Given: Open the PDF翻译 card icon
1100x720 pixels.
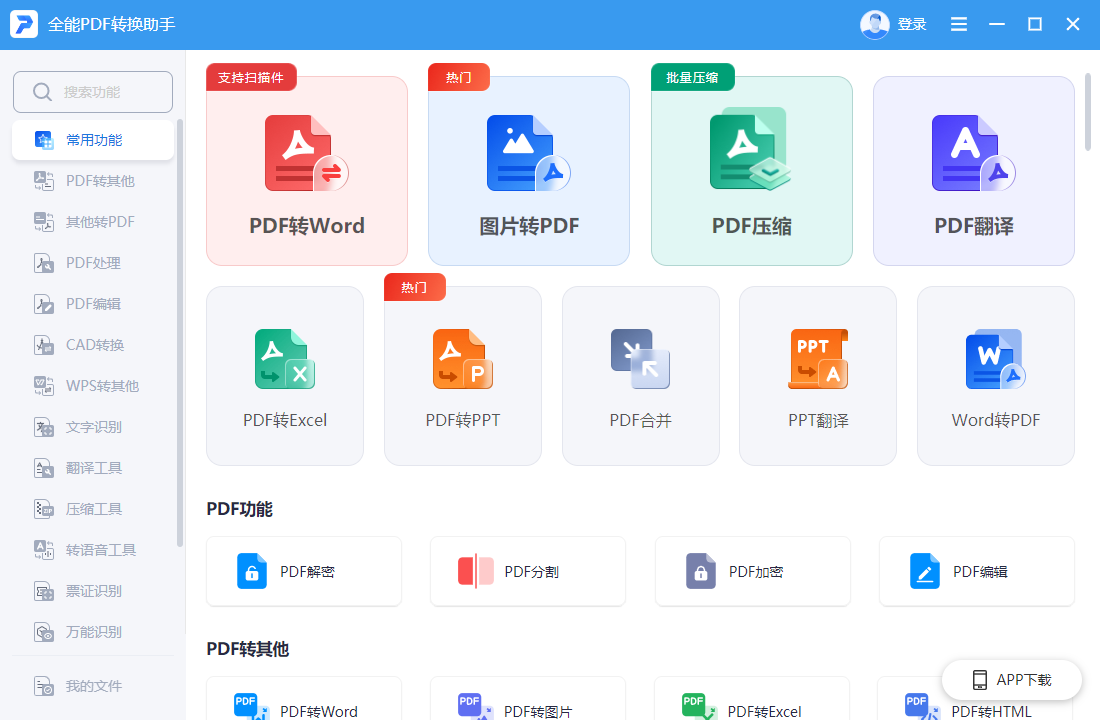Looking at the screenshot, I should tap(974, 153).
